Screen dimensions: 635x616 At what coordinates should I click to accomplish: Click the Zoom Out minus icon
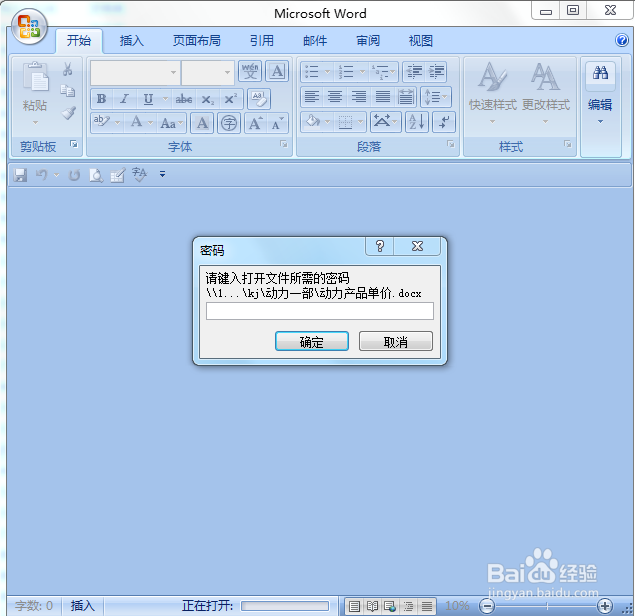point(487,606)
